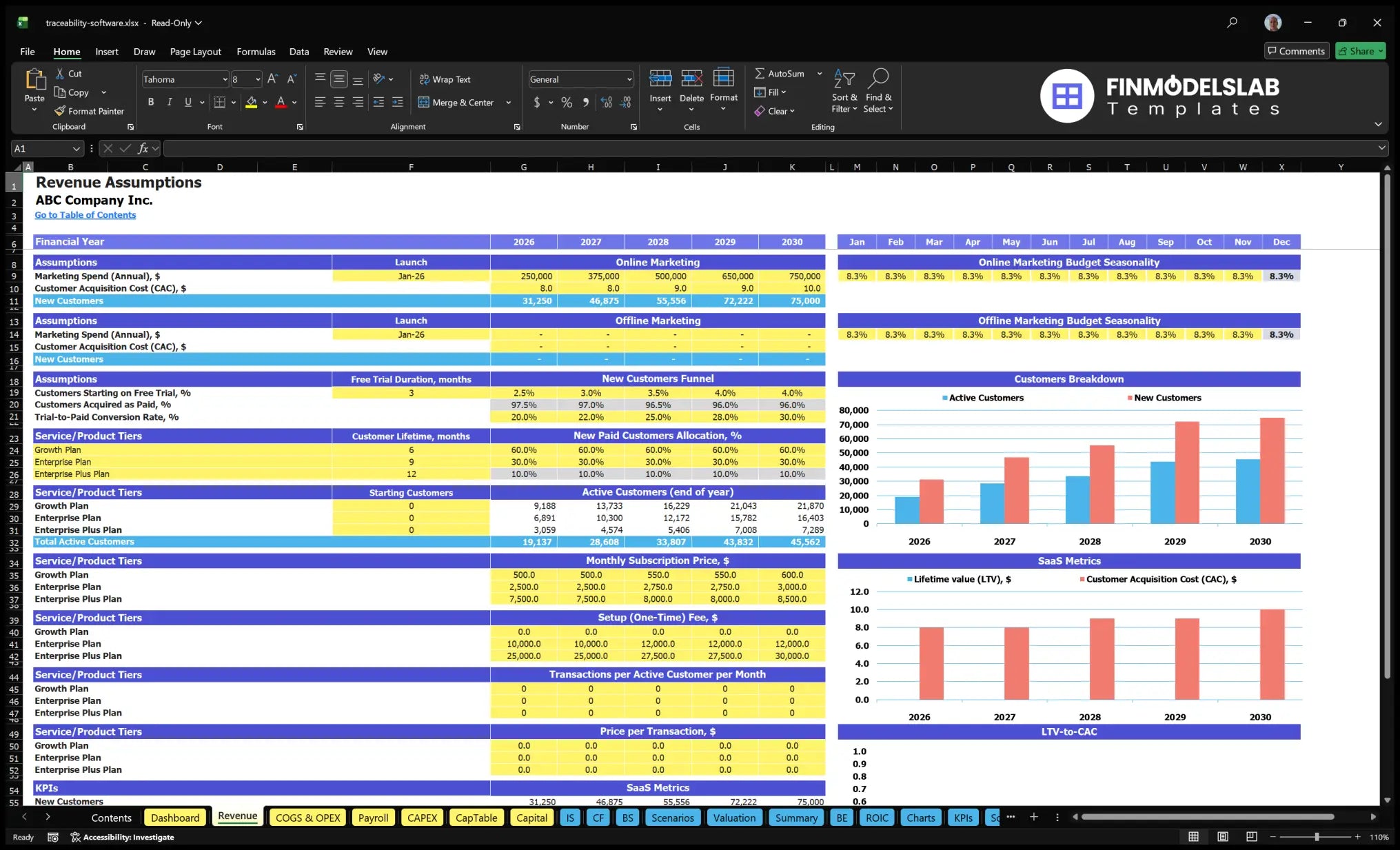Open the Page Layout tab

click(x=196, y=52)
